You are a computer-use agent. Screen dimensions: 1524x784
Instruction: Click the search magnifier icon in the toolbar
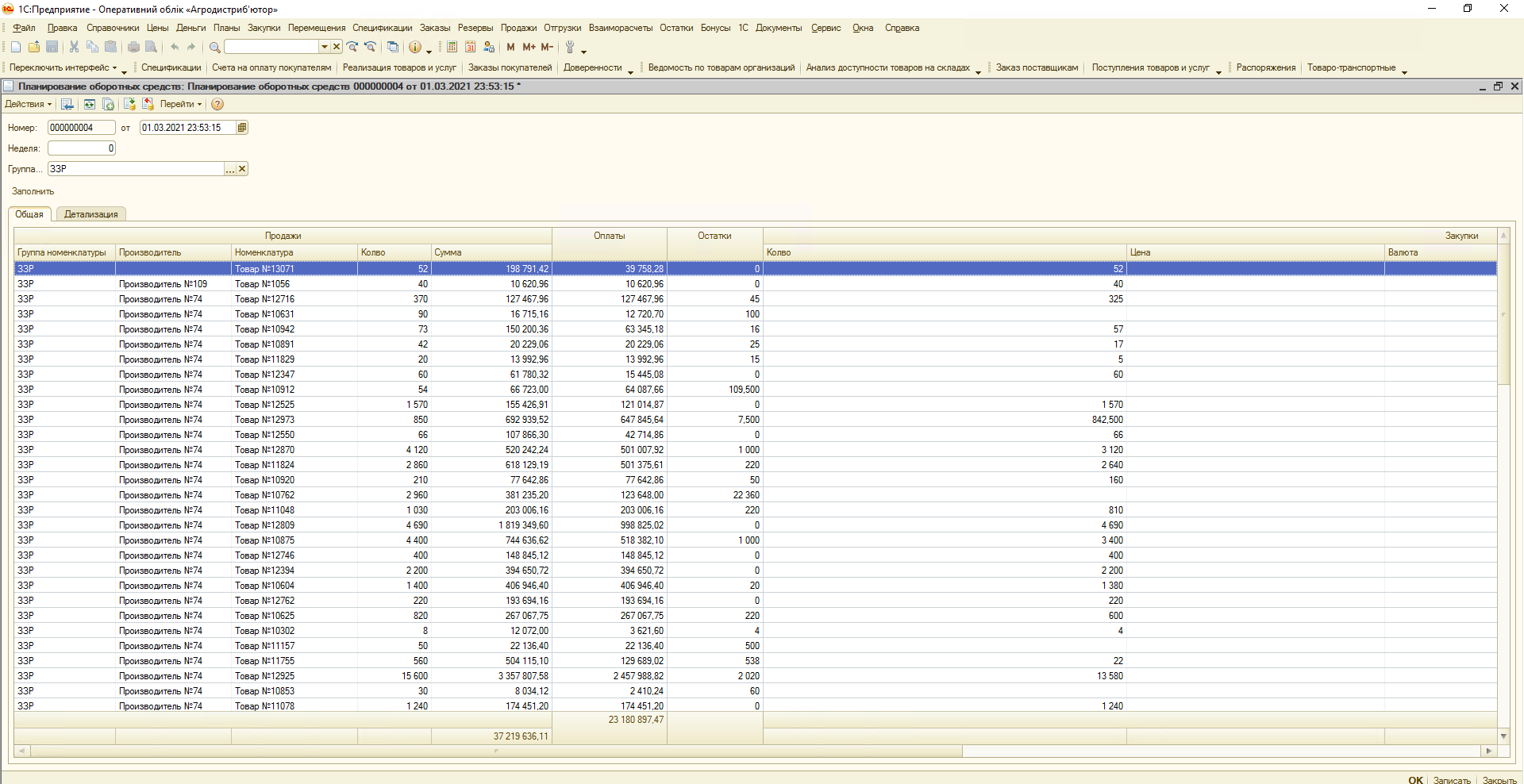pos(214,48)
